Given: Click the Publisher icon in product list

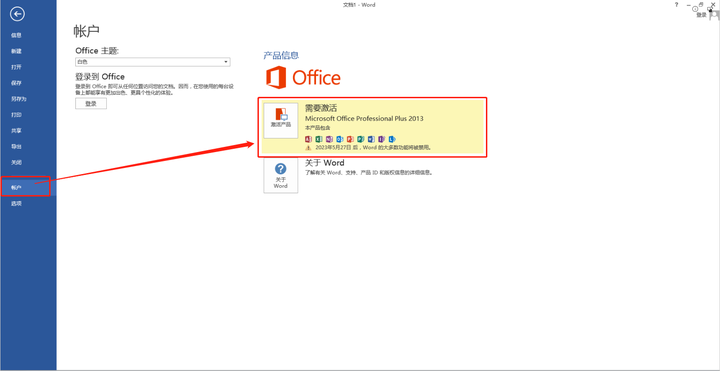Looking at the screenshot, I should point(361,139).
